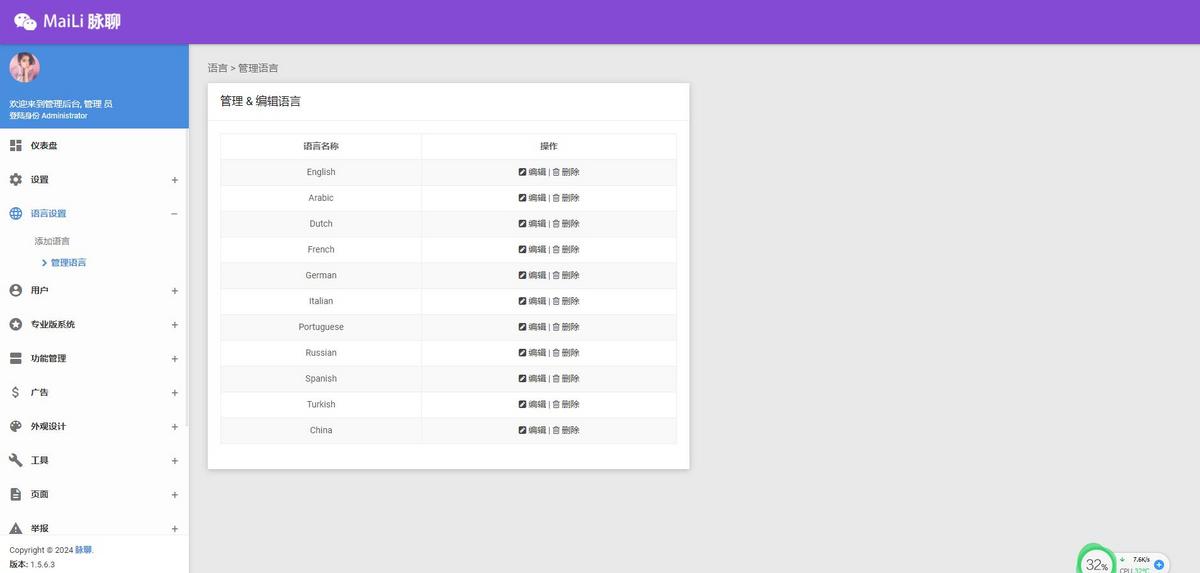1200x573 pixels.
Task: Click the trash icon for Portuguese
Action: pyautogui.click(x=556, y=327)
